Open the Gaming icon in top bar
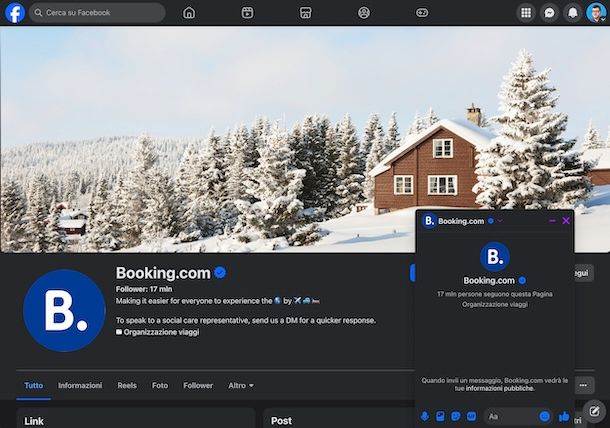Viewport: 610px width, 428px height. (x=422, y=13)
